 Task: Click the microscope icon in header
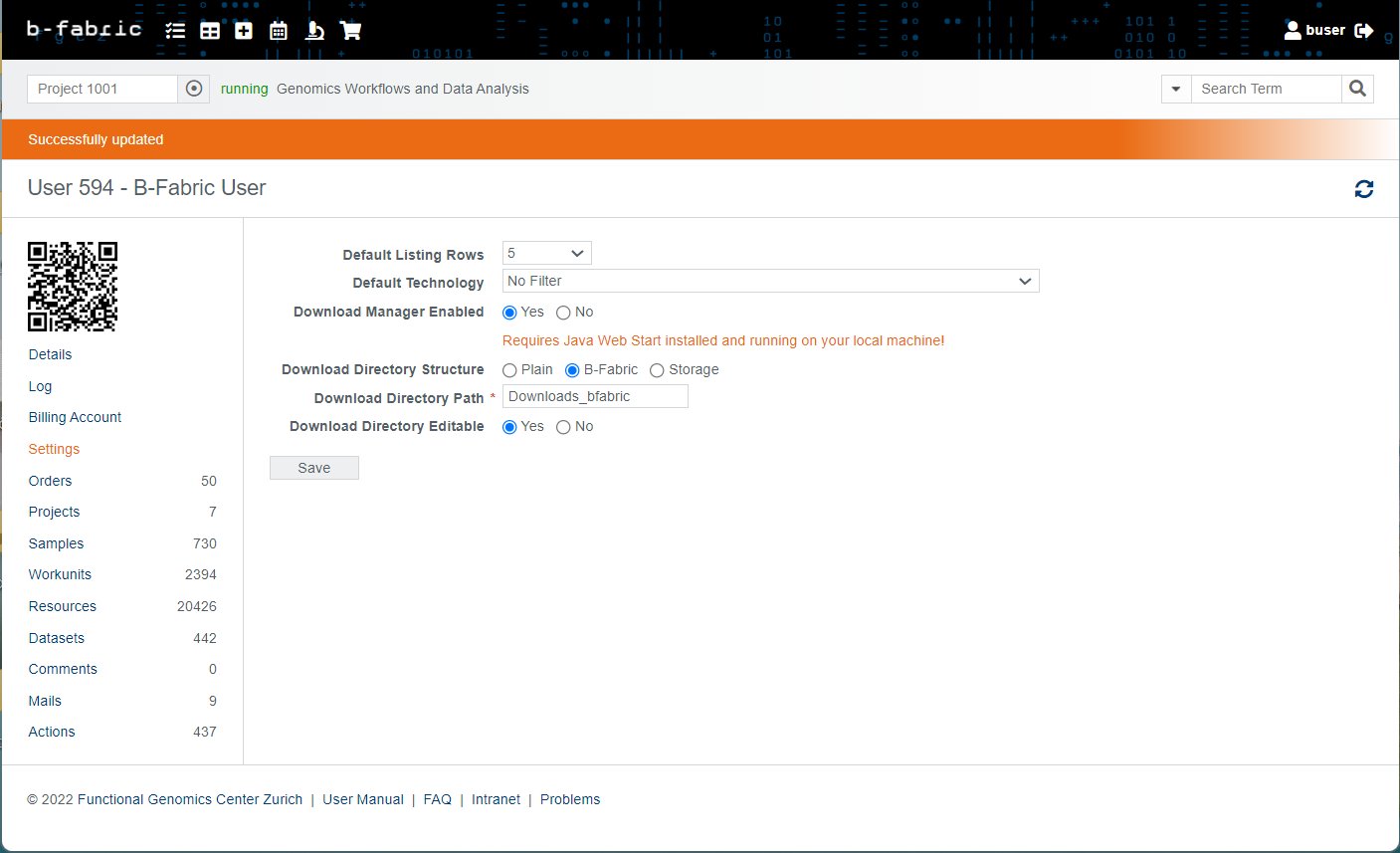[314, 31]
